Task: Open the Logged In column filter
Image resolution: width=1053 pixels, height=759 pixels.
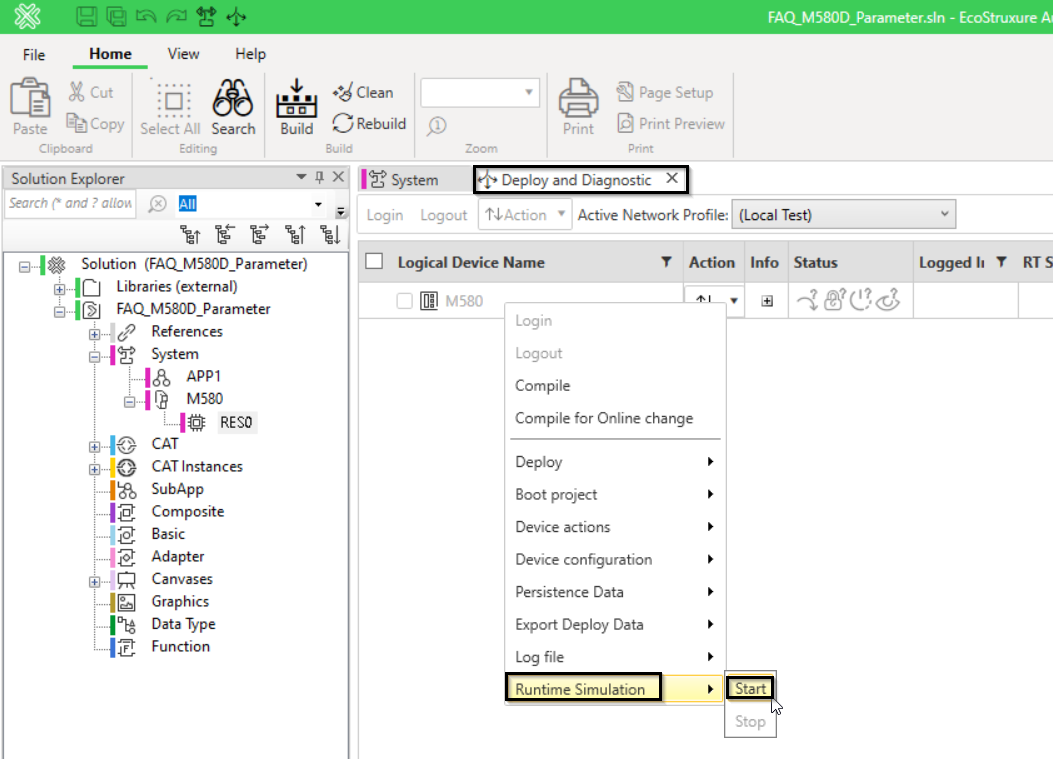Action: coord(1001,262)
